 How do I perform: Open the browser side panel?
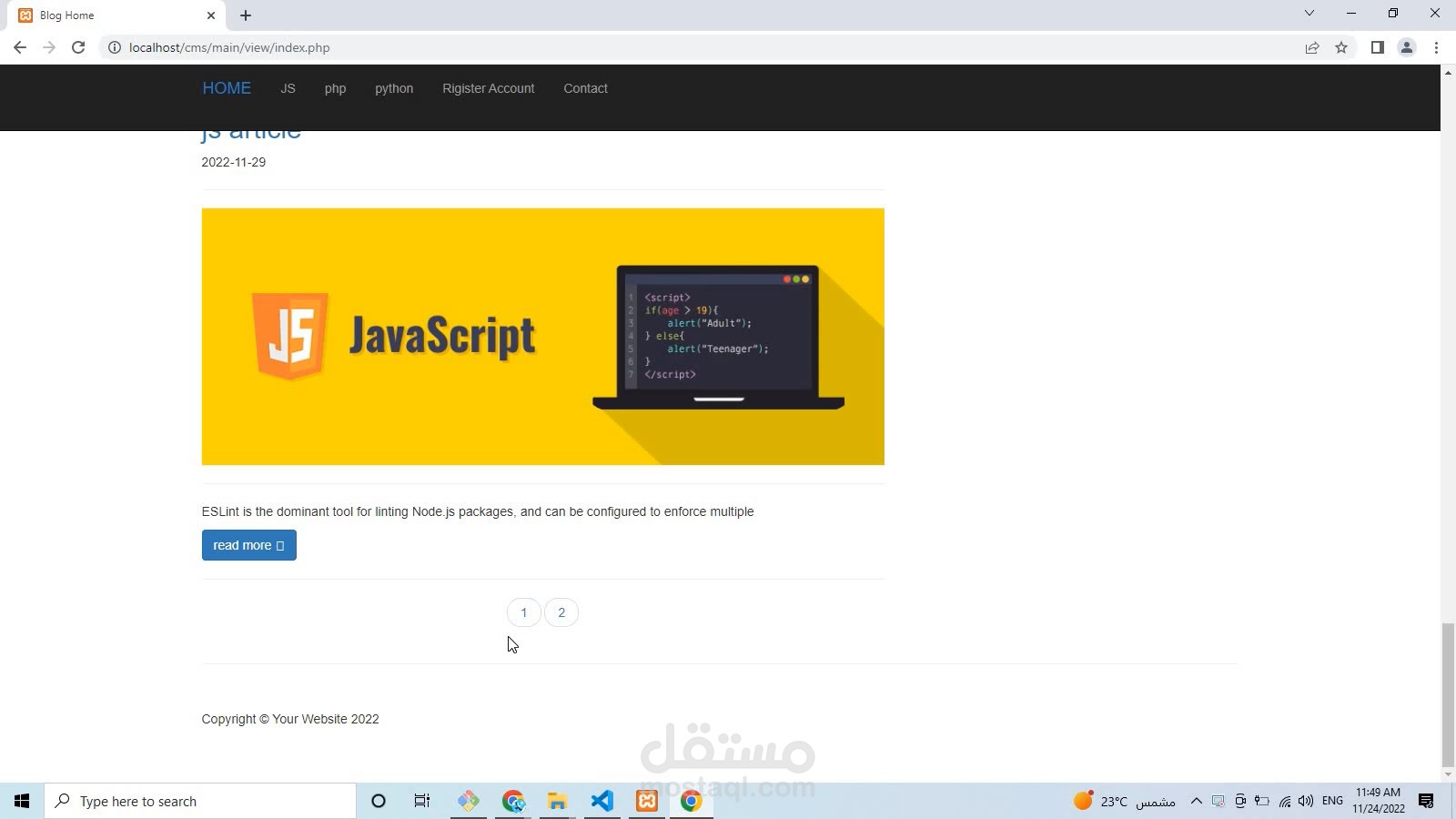pos(1378,47)
